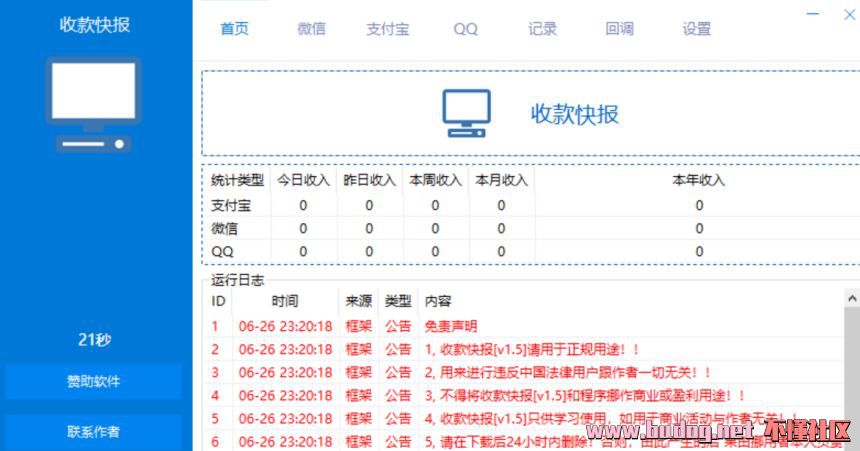The image size is (860, 451).
Task: Open the 首页 tab
Action: click(x=234, y=29)
